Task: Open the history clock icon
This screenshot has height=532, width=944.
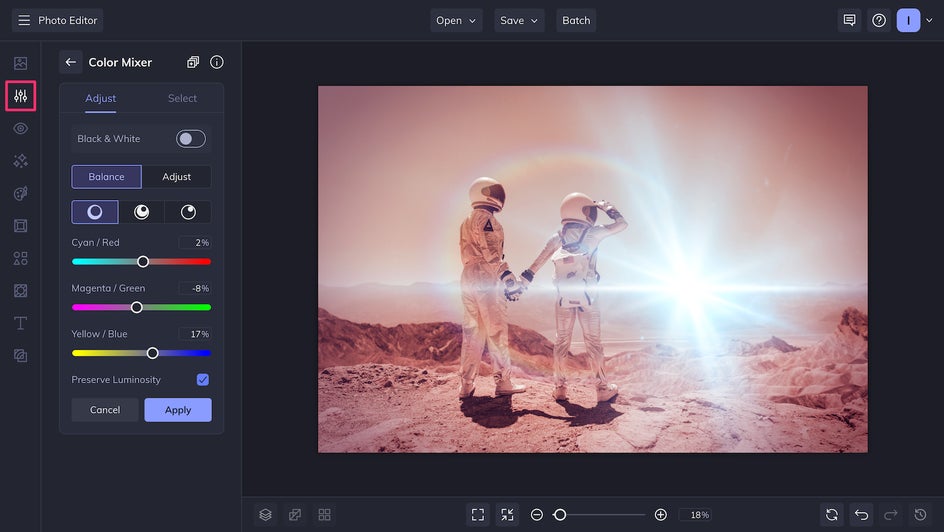Action: (921, 515)
